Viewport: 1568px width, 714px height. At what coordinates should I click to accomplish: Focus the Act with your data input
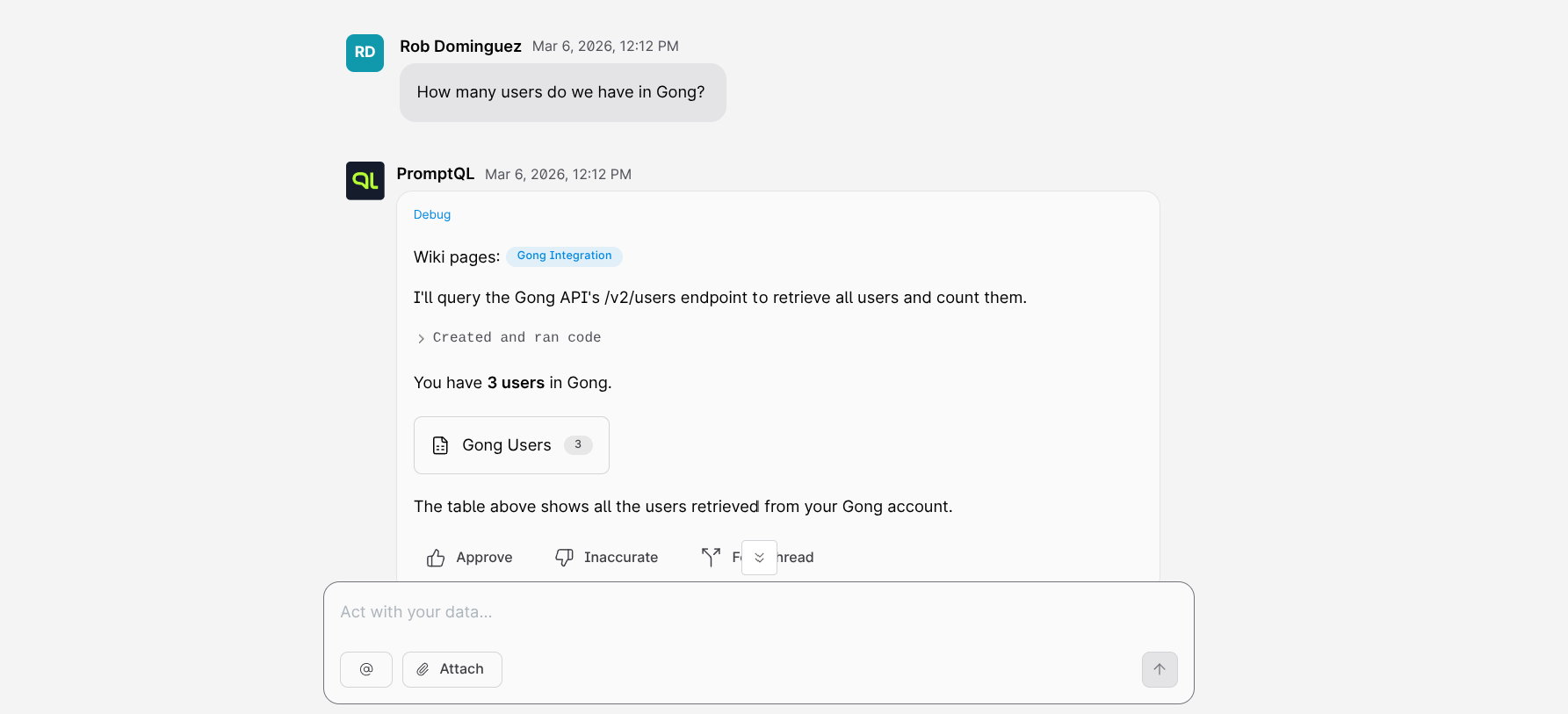757,612
